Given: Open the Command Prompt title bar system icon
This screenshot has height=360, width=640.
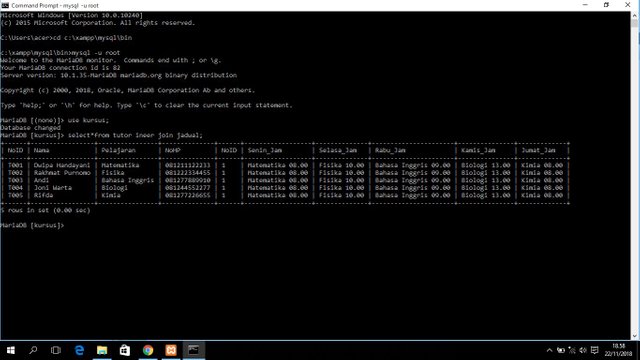Looking at the screenshot, I should pos(5,5).
